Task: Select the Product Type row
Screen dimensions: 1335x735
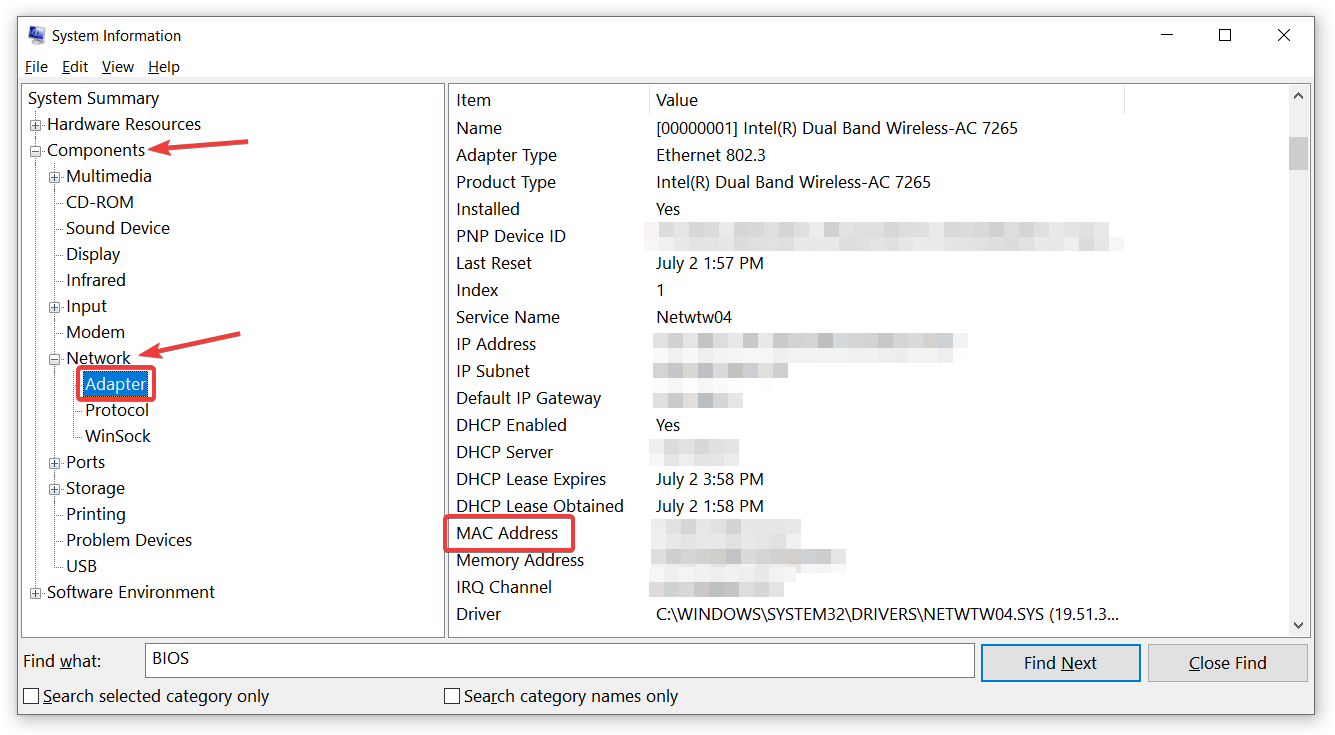Action: coord(868,182)
